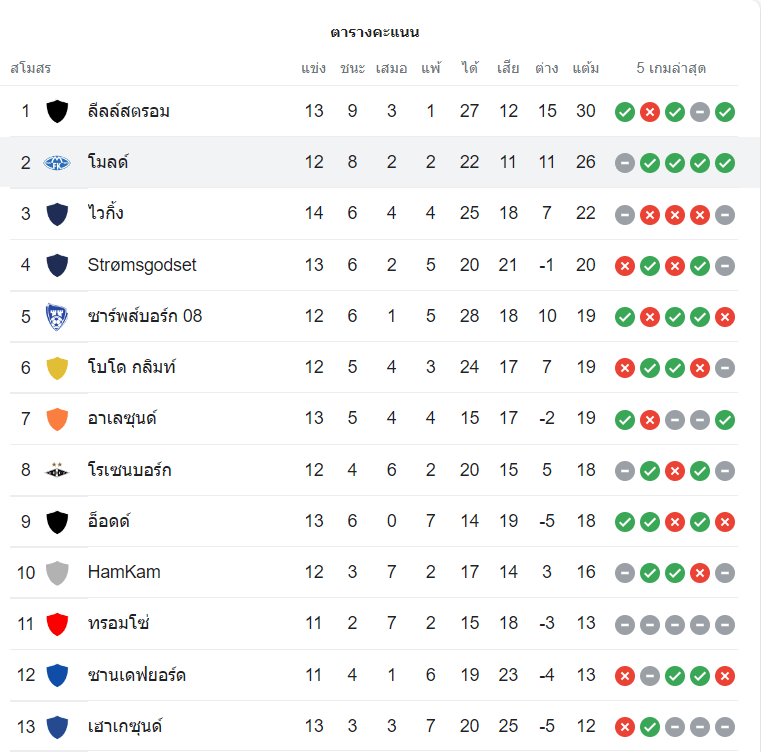Click the โรเซนบอร์ก club crest icon

(57, 470)
